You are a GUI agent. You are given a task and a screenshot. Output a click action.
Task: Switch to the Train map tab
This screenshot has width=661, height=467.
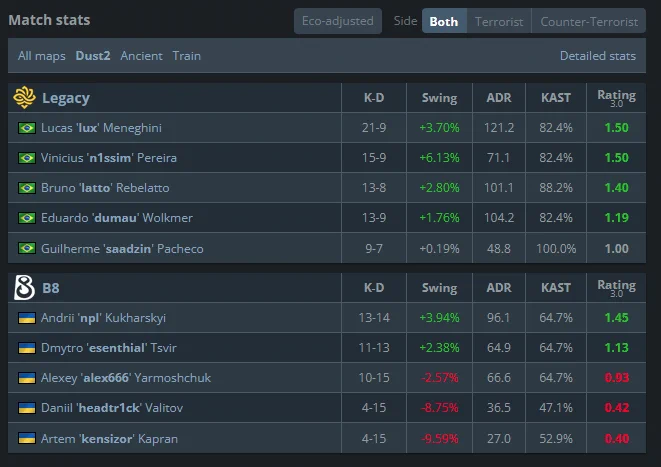click(186, 56)
